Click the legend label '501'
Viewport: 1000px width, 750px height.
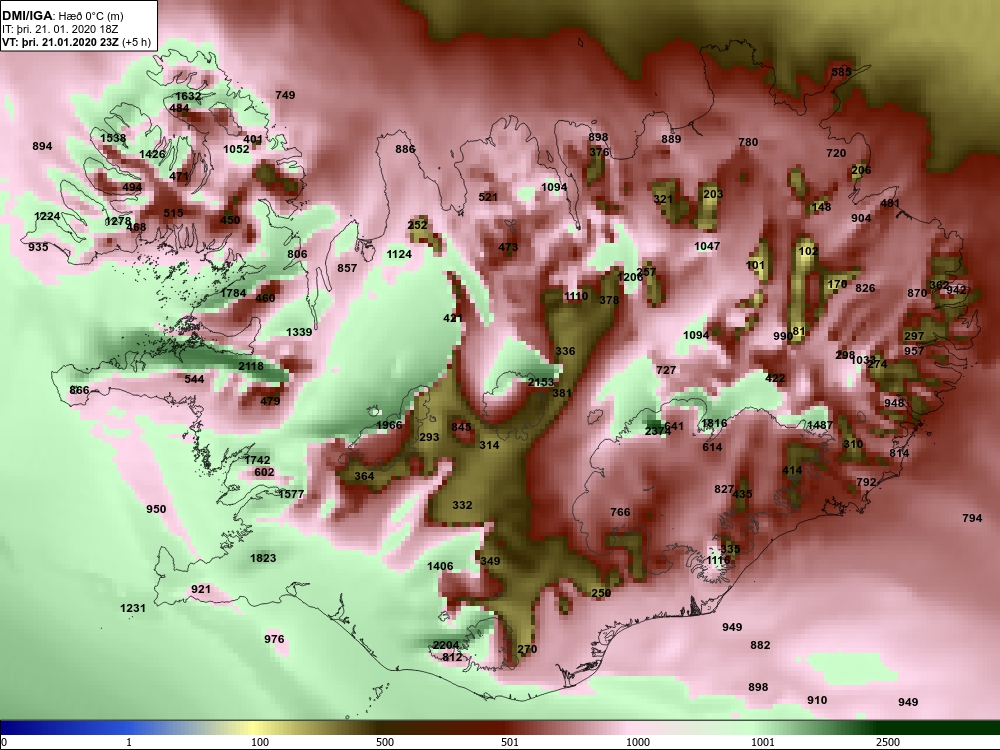(x=510, y=742)
